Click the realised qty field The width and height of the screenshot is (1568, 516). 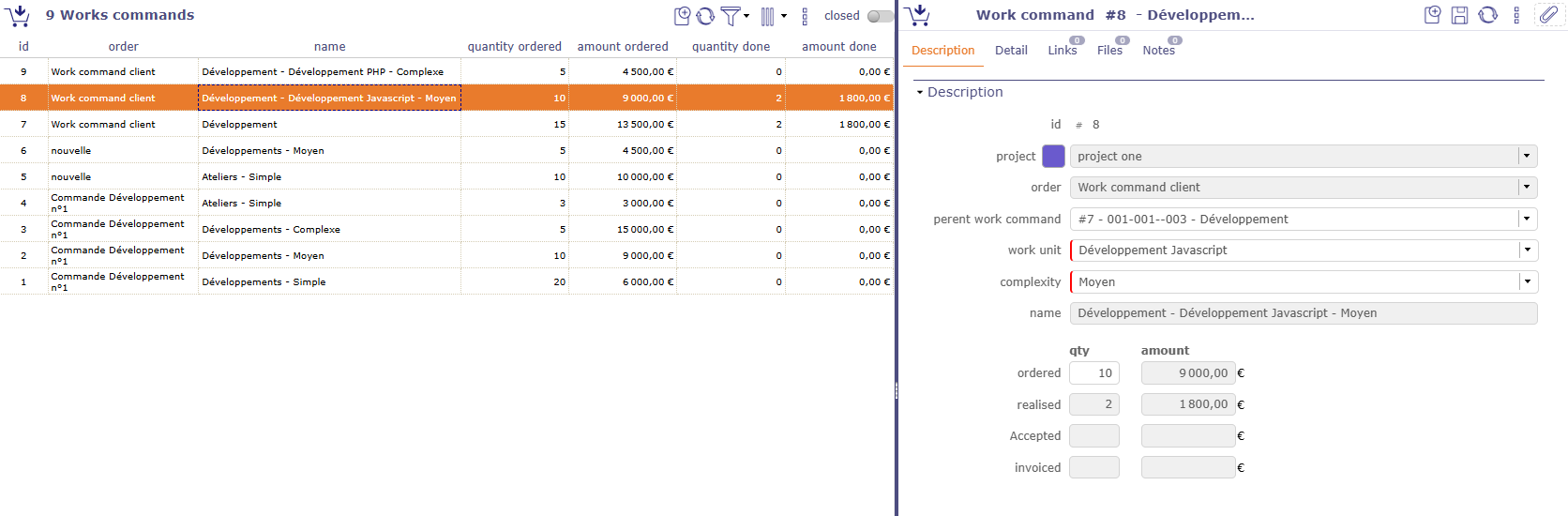pyautogui.click(x=1094, y=404)
